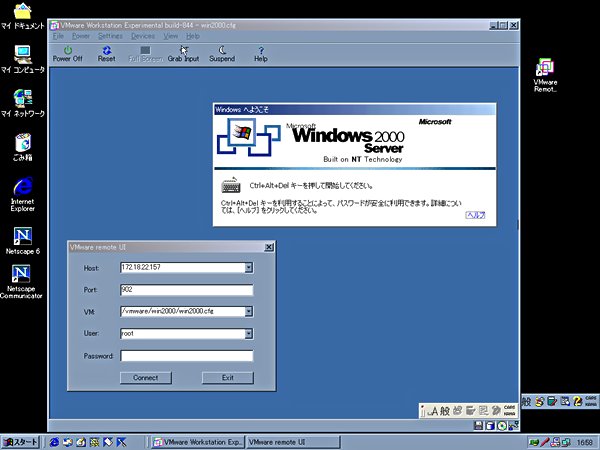Select the My Computer (マイ コンピュータ) desktop icon
This screenshot has height=450, width=600.
[x=23, y=59]
